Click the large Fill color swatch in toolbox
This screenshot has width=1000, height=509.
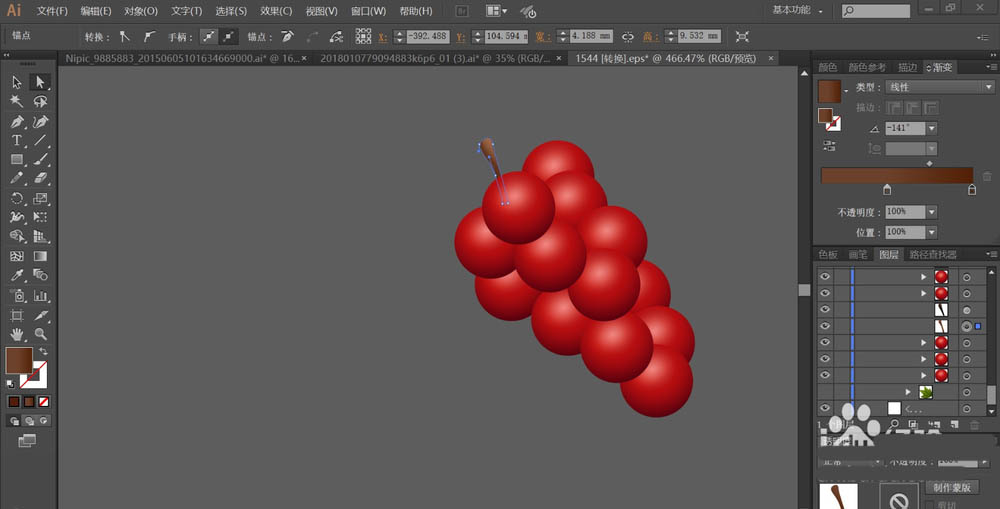[19, 360]
